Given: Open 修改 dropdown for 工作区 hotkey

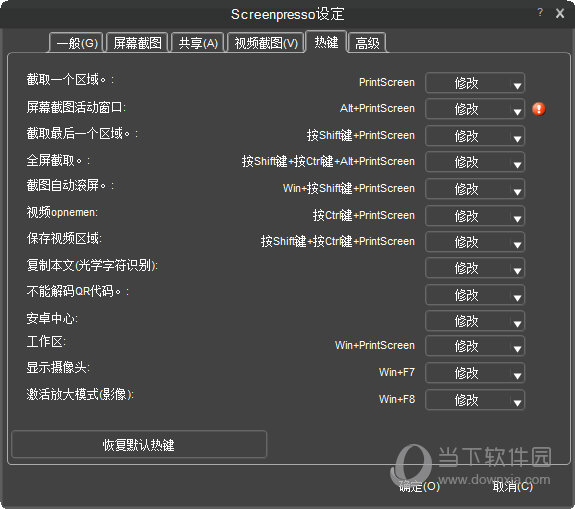Looking at the screenshot, I should click(475, 346).
